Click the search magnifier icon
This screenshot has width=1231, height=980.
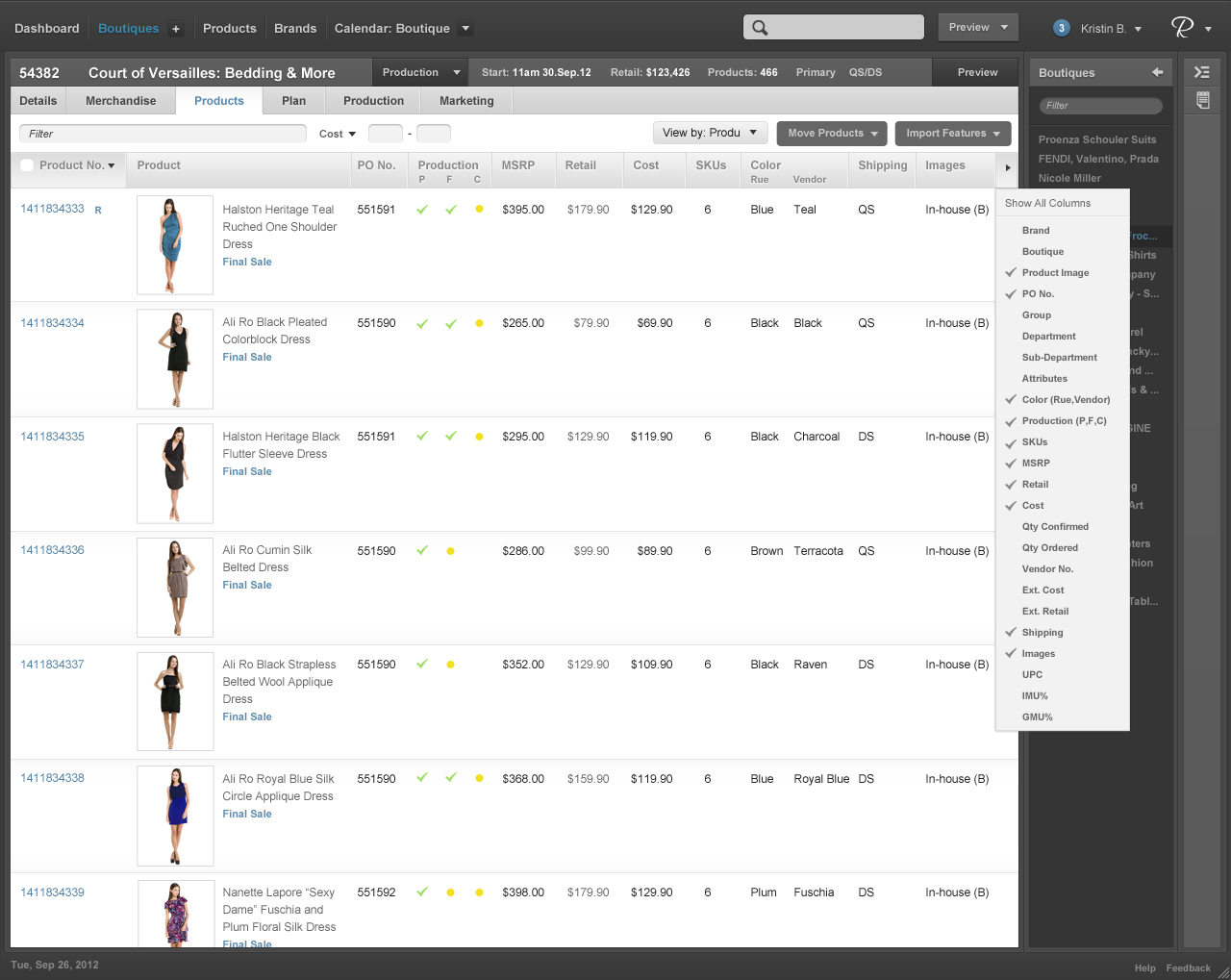point(760,28)
